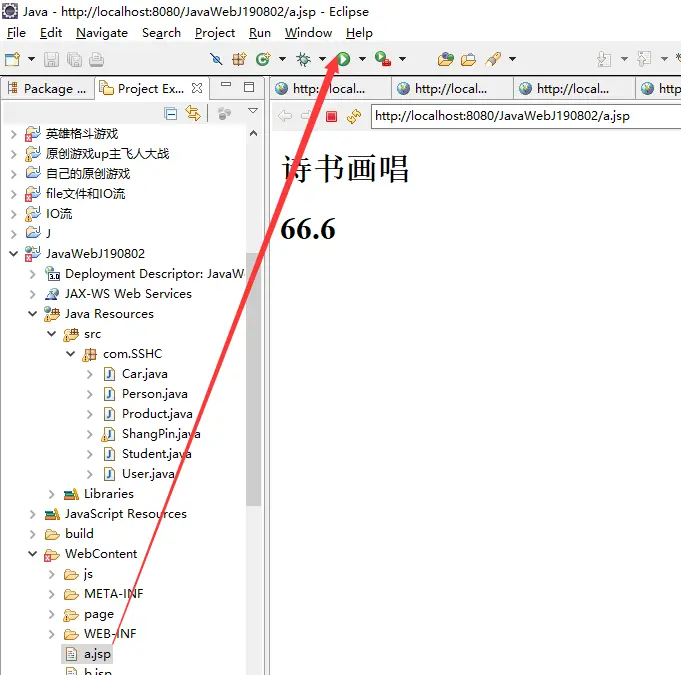Viewport: 681px width, 675px height.
Task: Click the Search flashlight toolbar icon
Action: click(x=493, y=59)
